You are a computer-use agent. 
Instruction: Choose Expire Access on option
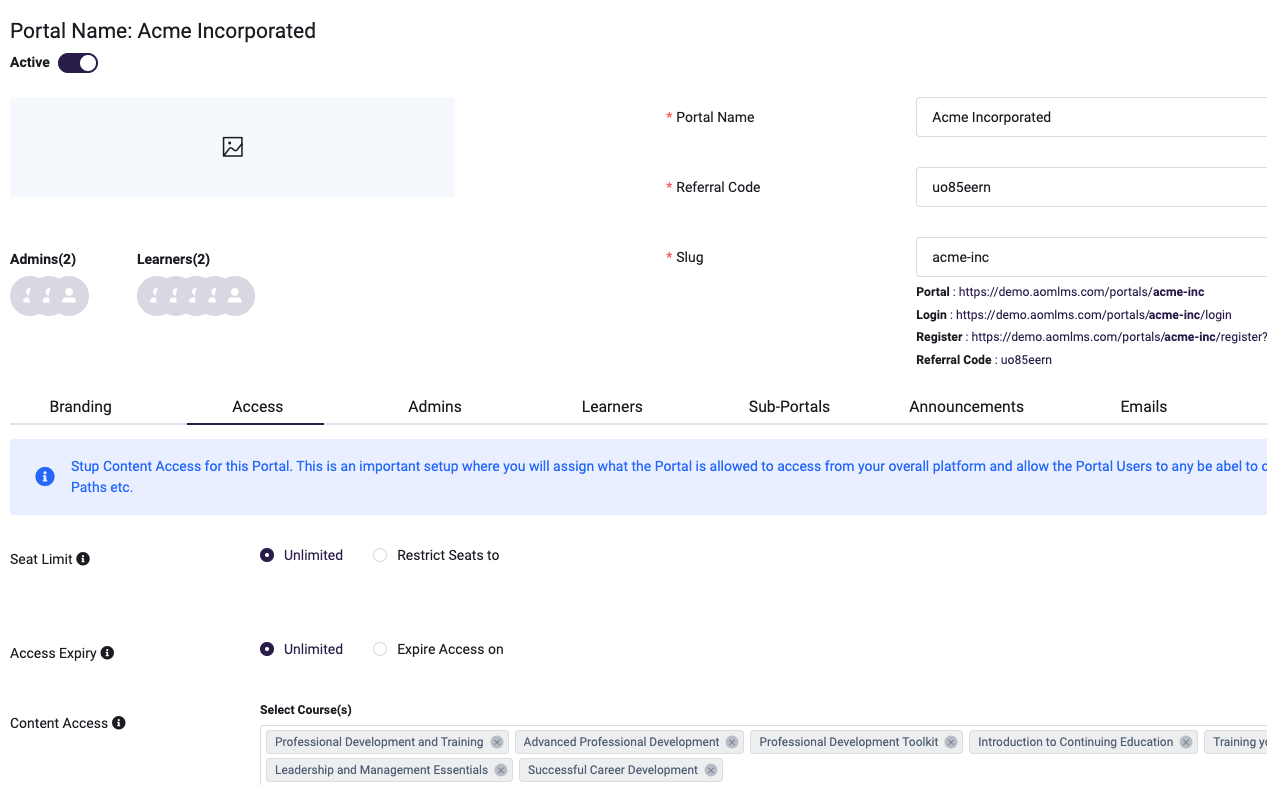[380, 649]
